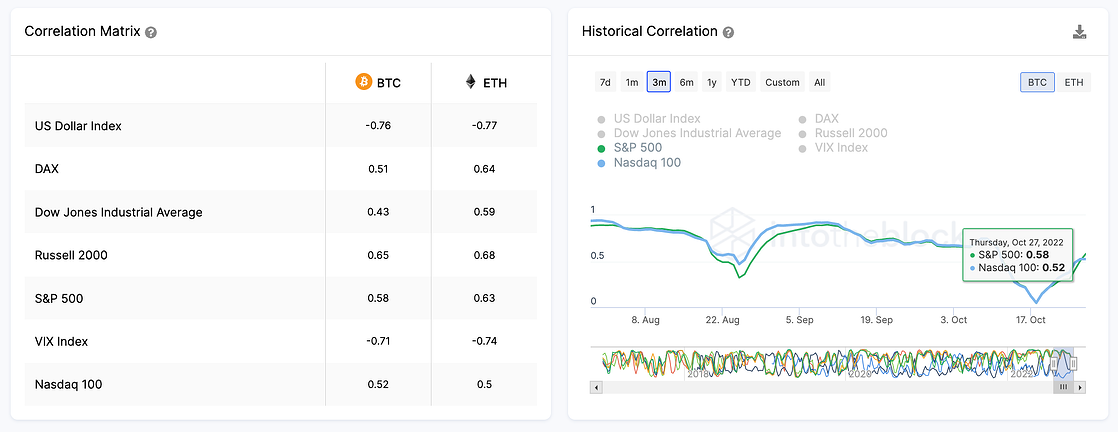Viewport: 1118px width, 432px height.
Task: Click BTC Dow Jones value 0.43
Action: (378, 212)
